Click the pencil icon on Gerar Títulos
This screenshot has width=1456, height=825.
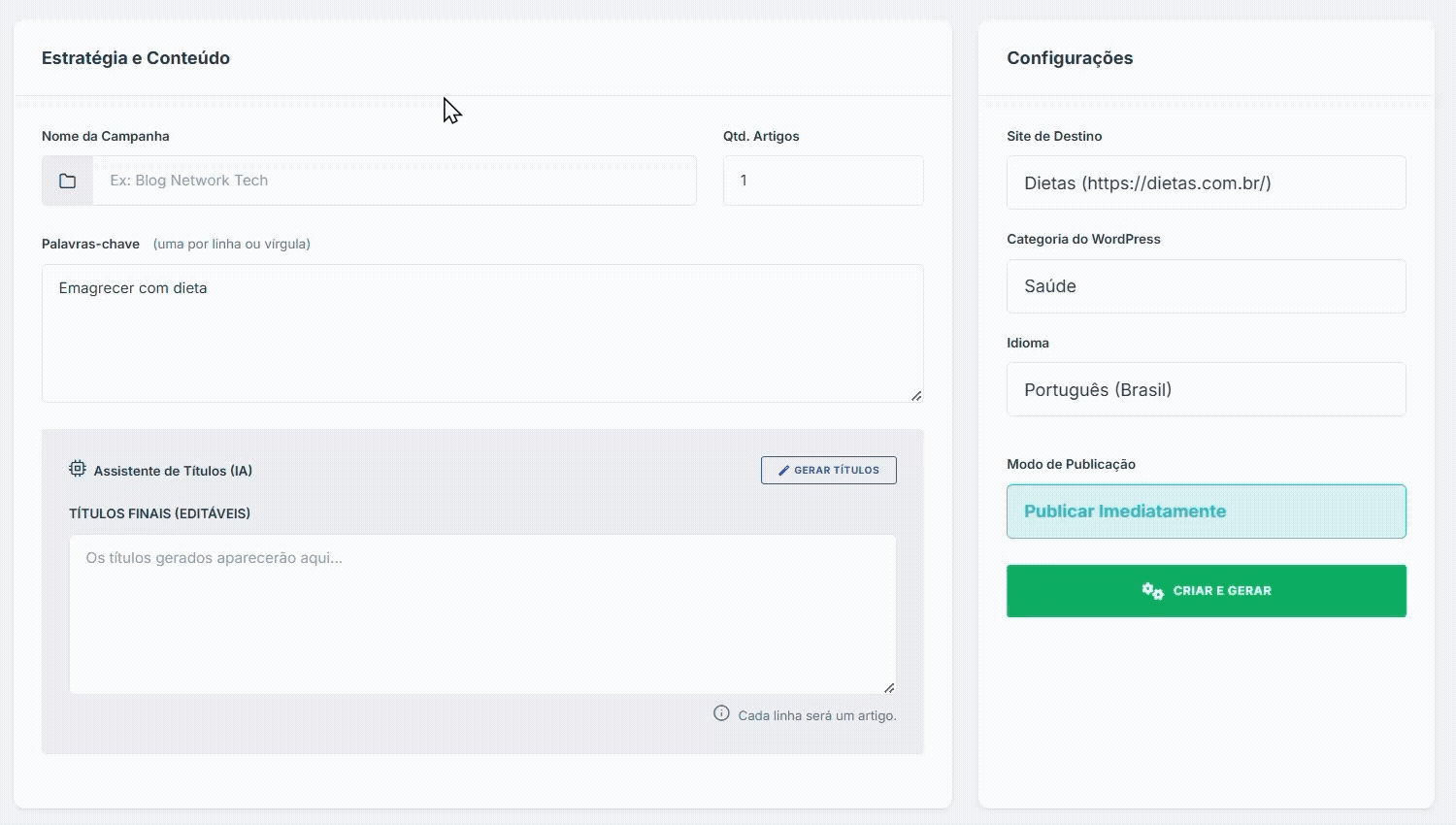(x=783, y=471)
